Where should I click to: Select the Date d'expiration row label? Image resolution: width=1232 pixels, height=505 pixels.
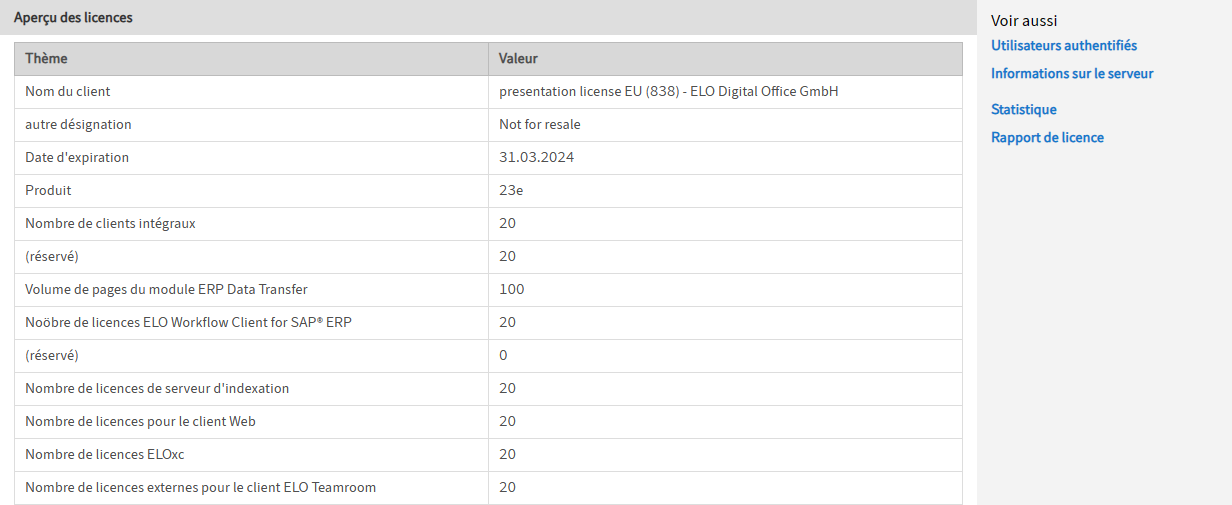click(77, 158)
